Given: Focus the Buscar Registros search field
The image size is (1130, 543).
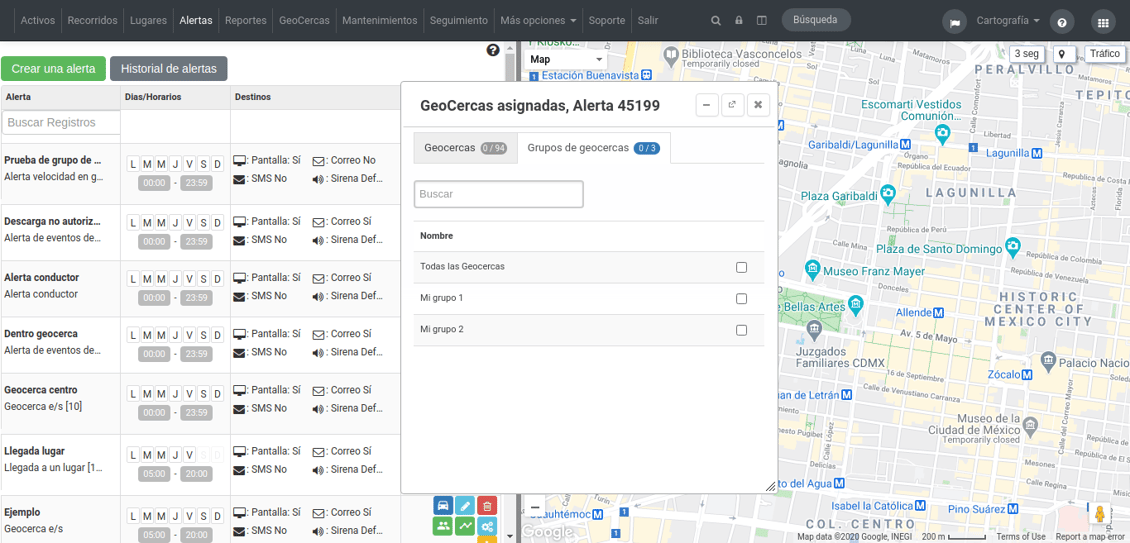Looking at the screenshot, I should tap(62, 123).
